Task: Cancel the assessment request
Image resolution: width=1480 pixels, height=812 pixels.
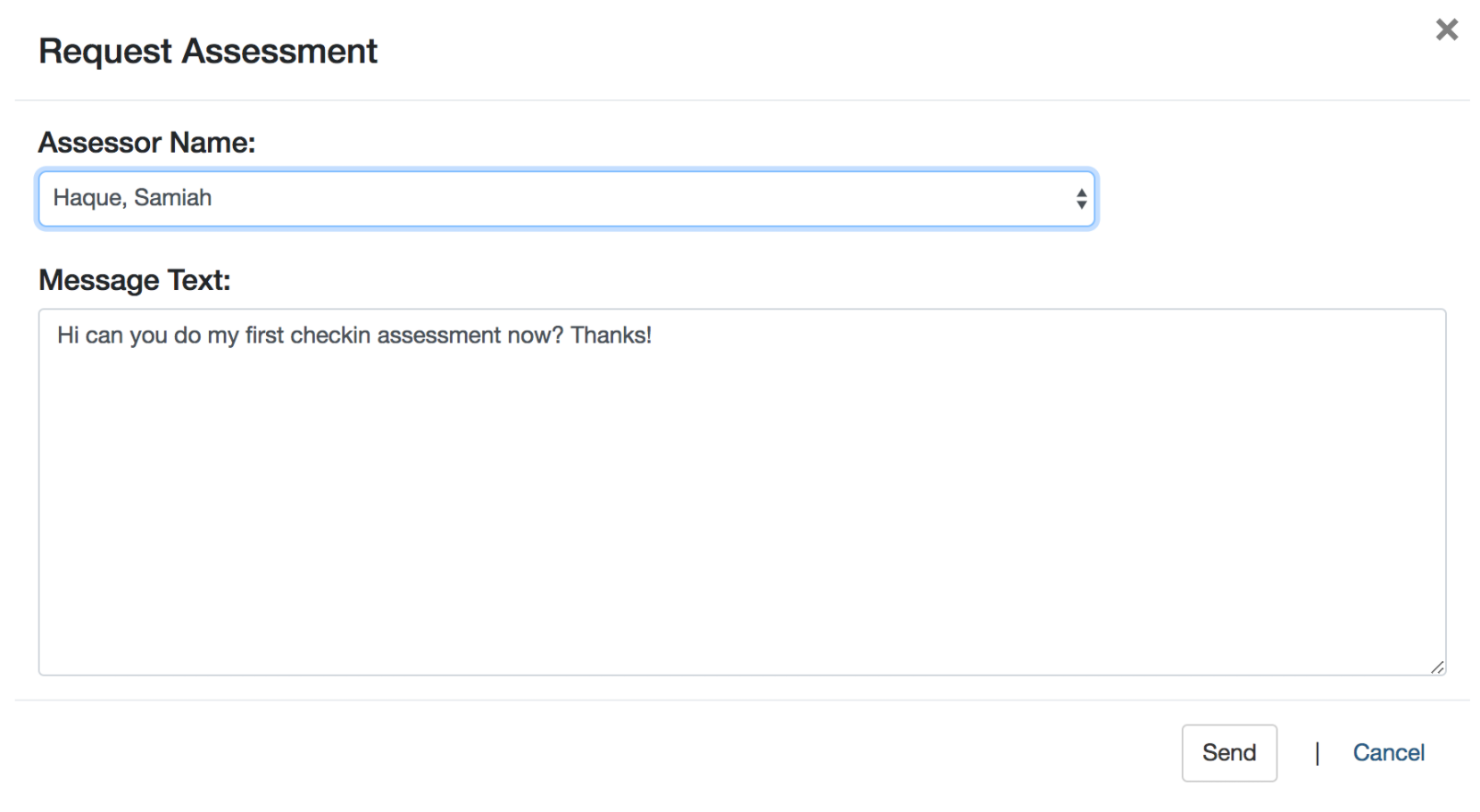Action: (1388, 753)
